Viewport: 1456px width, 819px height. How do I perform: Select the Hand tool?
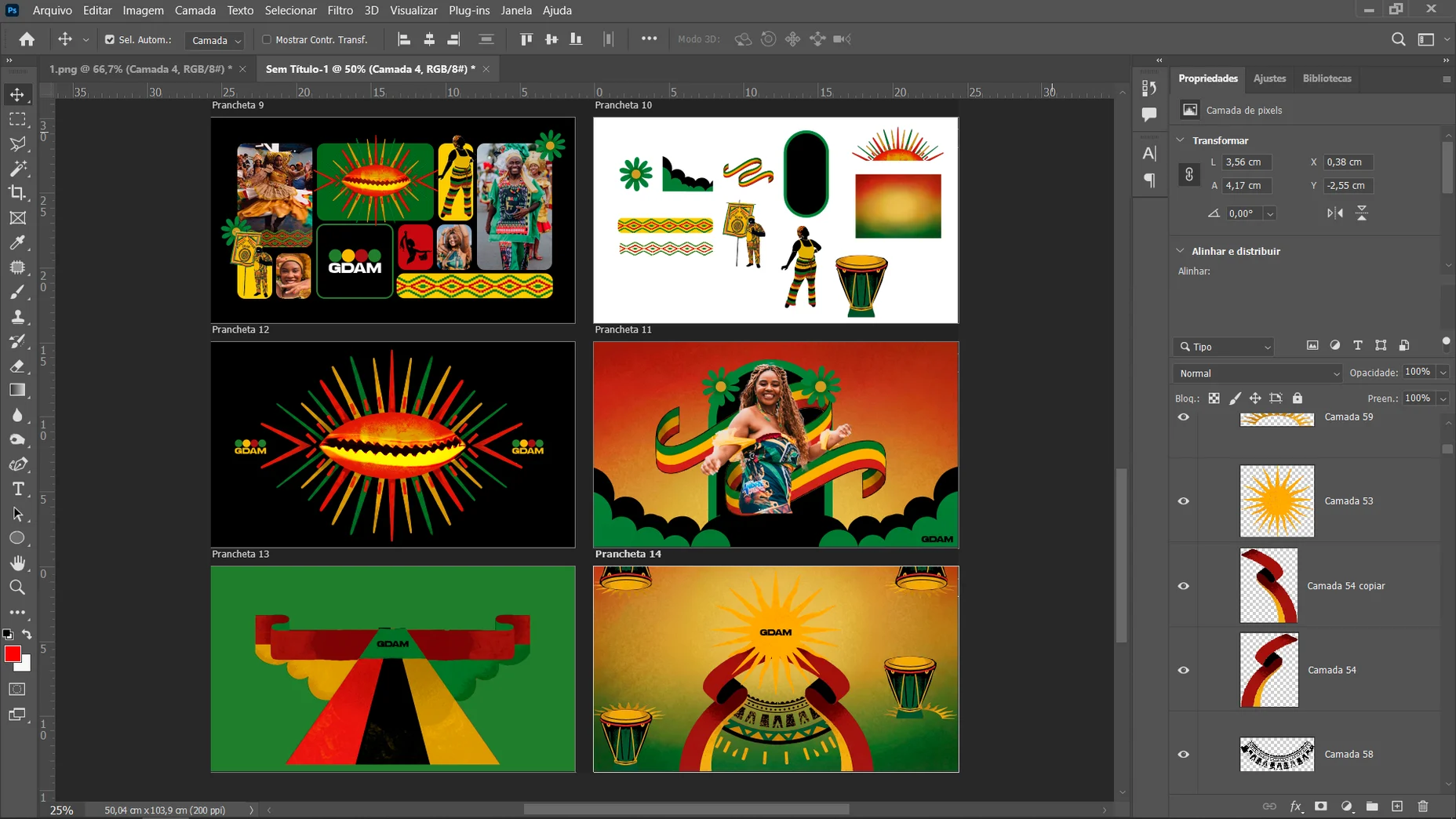pos(17,563)
